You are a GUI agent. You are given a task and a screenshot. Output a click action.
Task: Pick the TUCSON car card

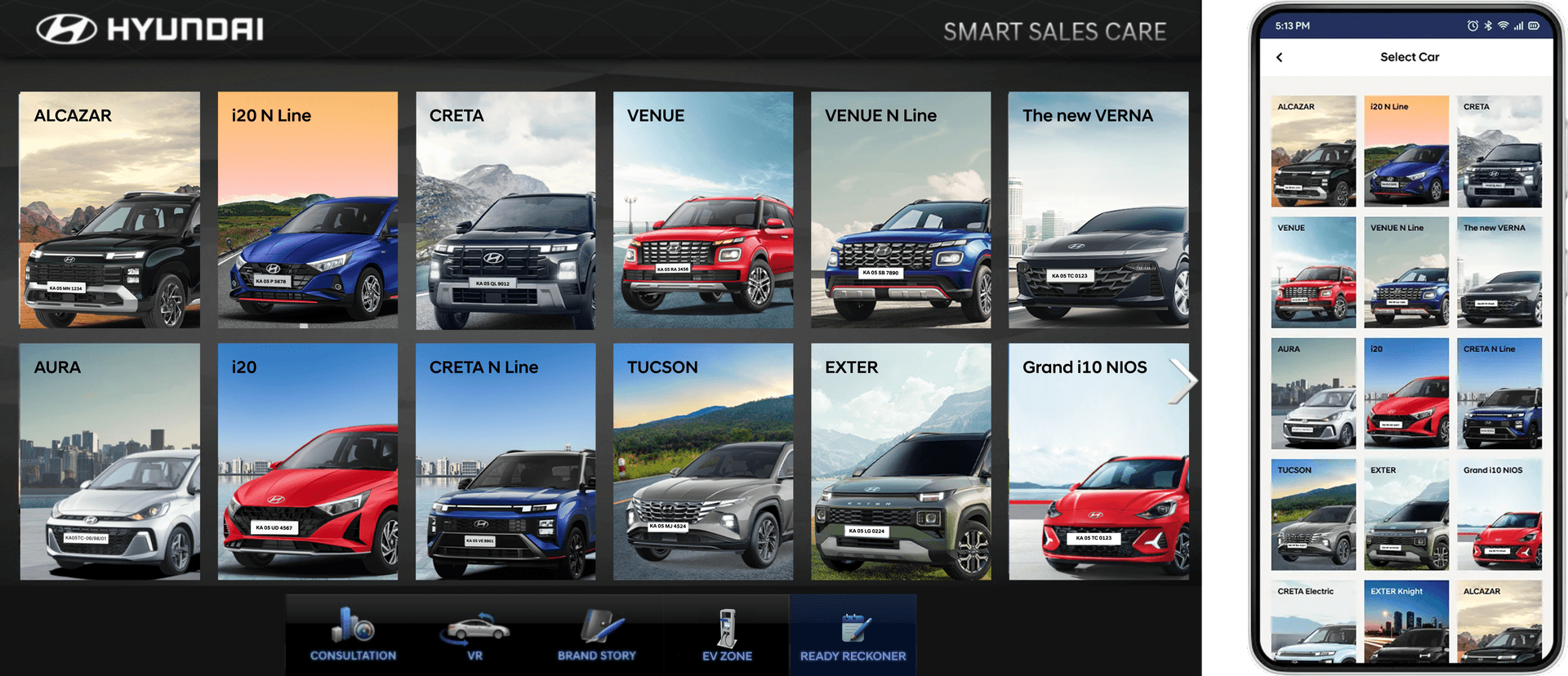point(703,461)
